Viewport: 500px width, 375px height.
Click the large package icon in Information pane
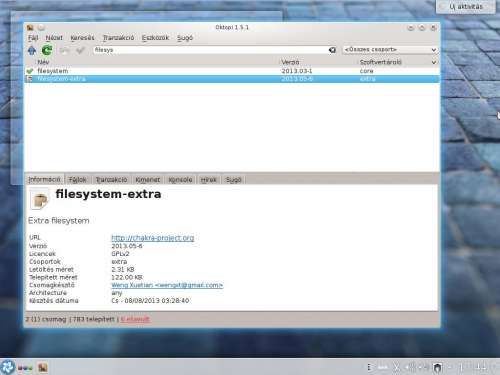coord(40,199)
